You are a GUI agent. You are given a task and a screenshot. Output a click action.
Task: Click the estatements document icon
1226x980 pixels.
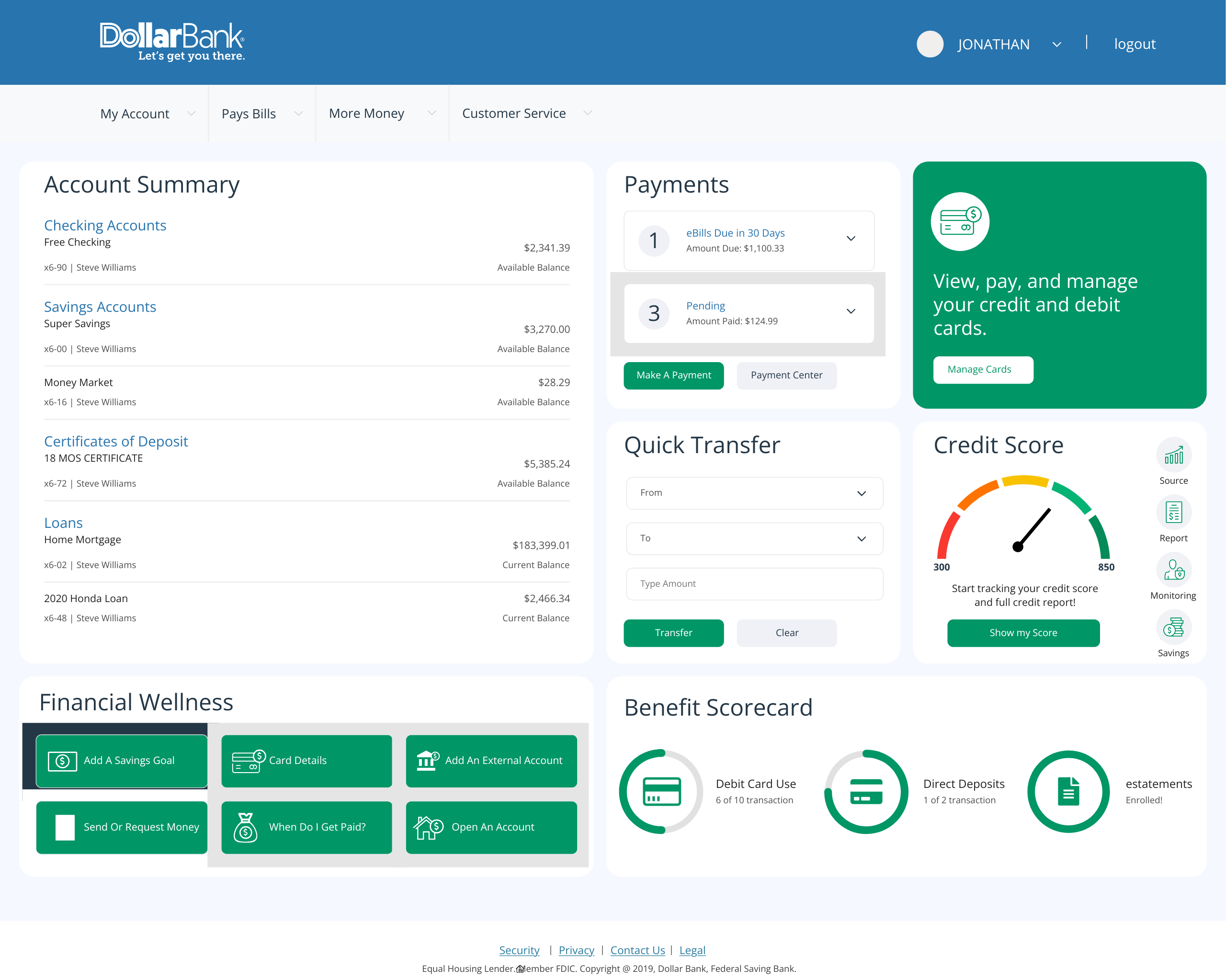(x=1068, y=791)
